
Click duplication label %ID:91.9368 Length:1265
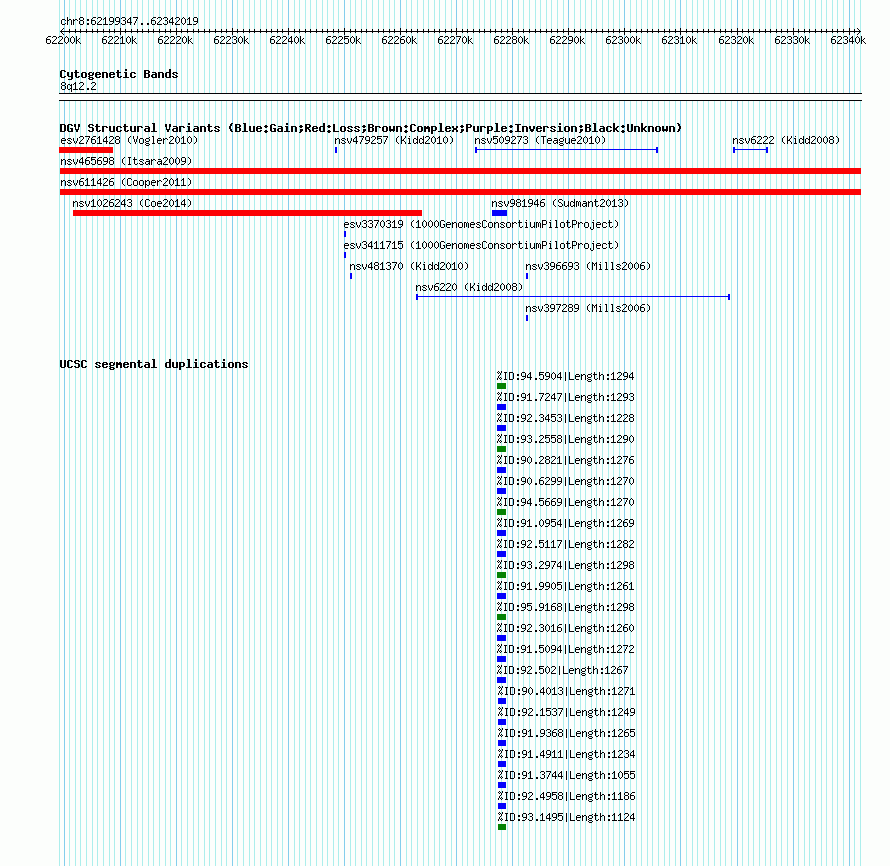coord(566,733)
